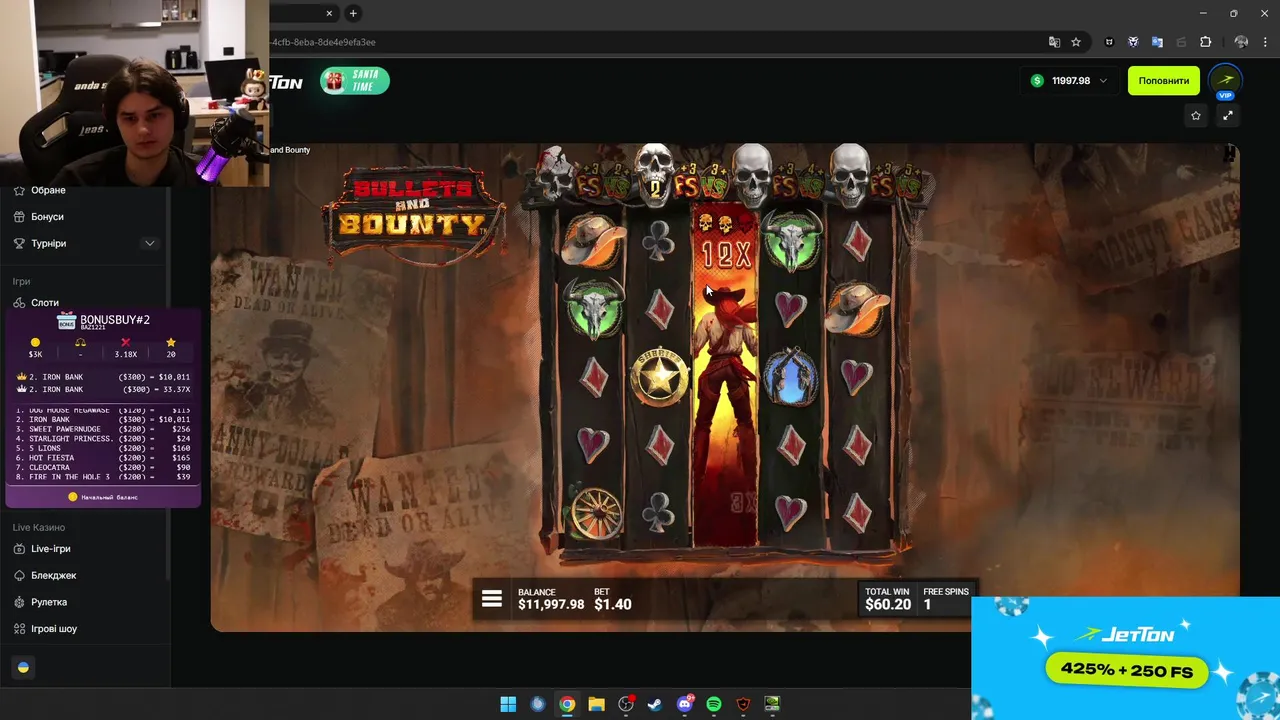Click the lion-head extension icon

click(x=1133, y=42)
